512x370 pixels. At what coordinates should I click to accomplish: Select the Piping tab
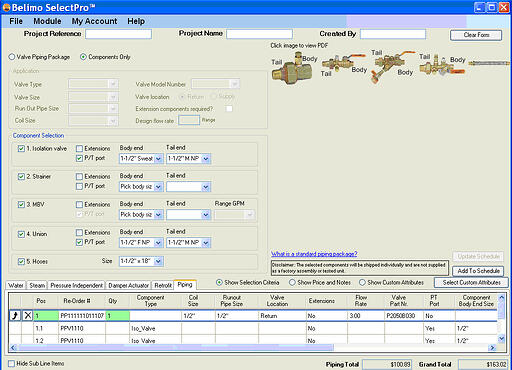click(185, 285)
